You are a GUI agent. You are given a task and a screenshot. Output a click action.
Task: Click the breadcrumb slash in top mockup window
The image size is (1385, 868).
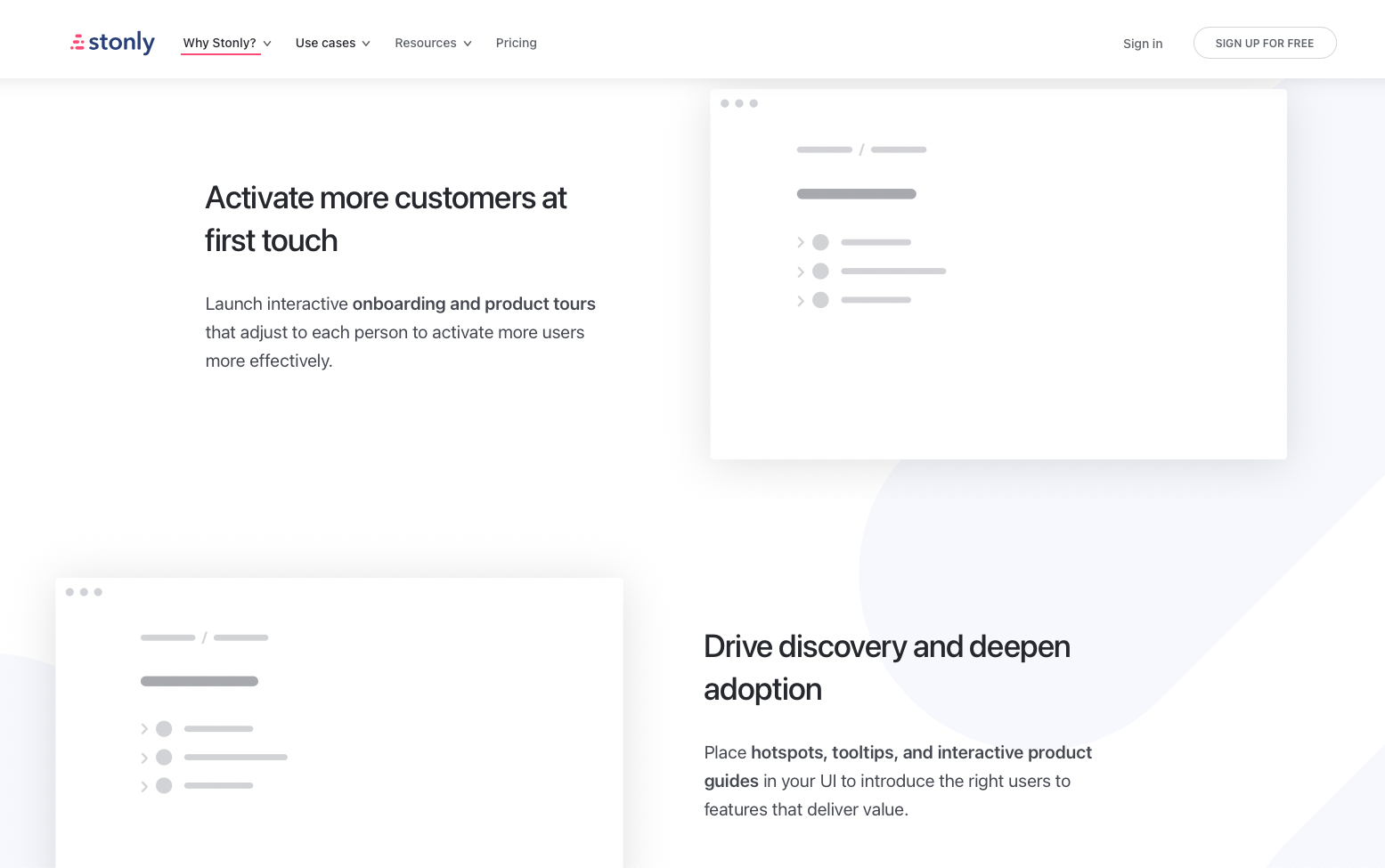pyautogui.click(x=861, y=150)
